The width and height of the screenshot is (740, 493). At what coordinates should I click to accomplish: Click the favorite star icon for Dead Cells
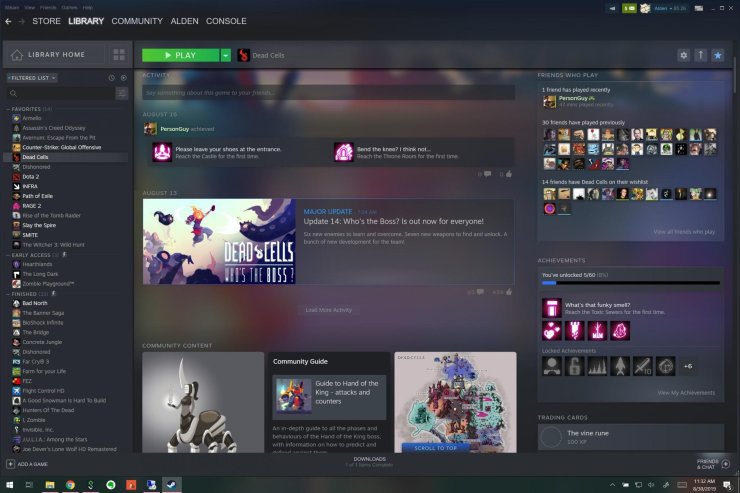pyautogui.click(x=718, y=56)
